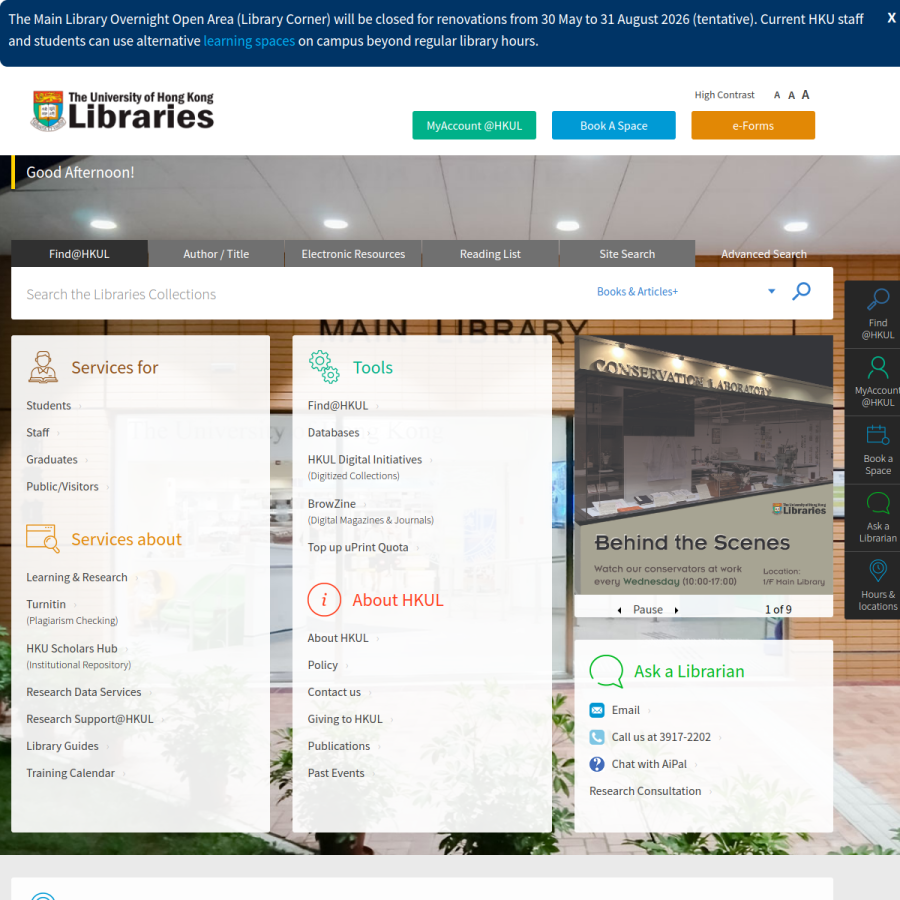This screenshot has width=900, height=900.
Task: Open BrowZine digital magazines link
Action: pyautogui.click(x=332, y=503)
